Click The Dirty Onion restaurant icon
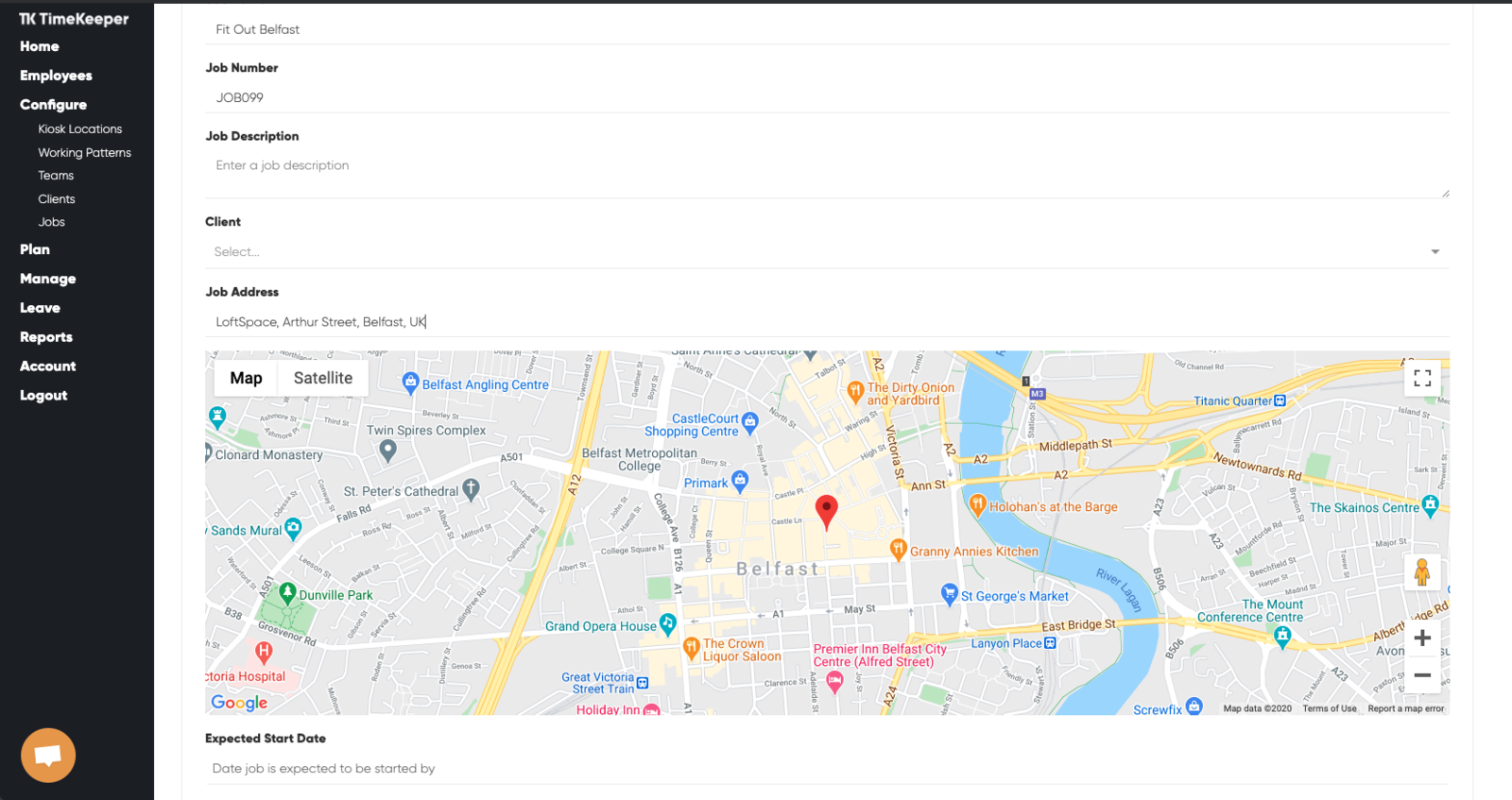Image resolution: width=1512 pixels, height=800 pixels. (855, 390)
